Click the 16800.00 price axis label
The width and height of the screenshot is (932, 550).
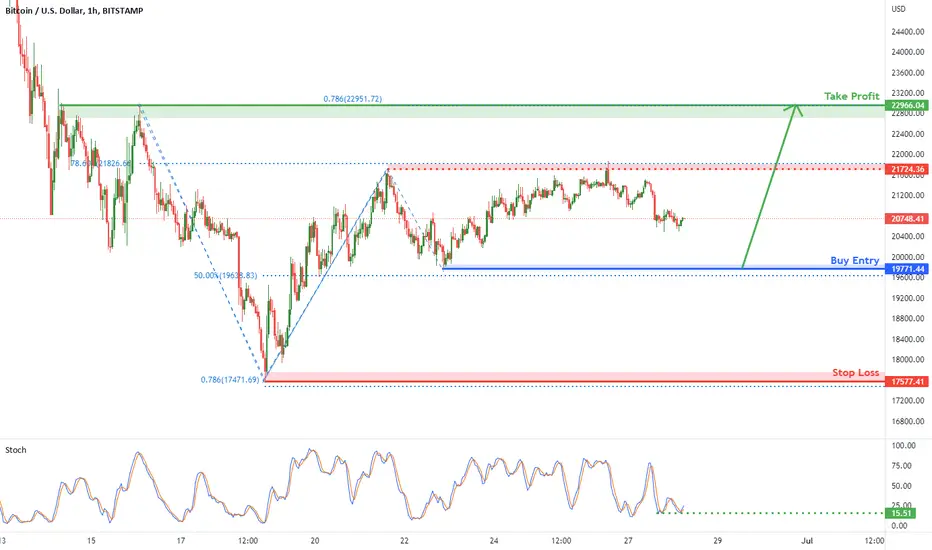(x=908, y=421)
